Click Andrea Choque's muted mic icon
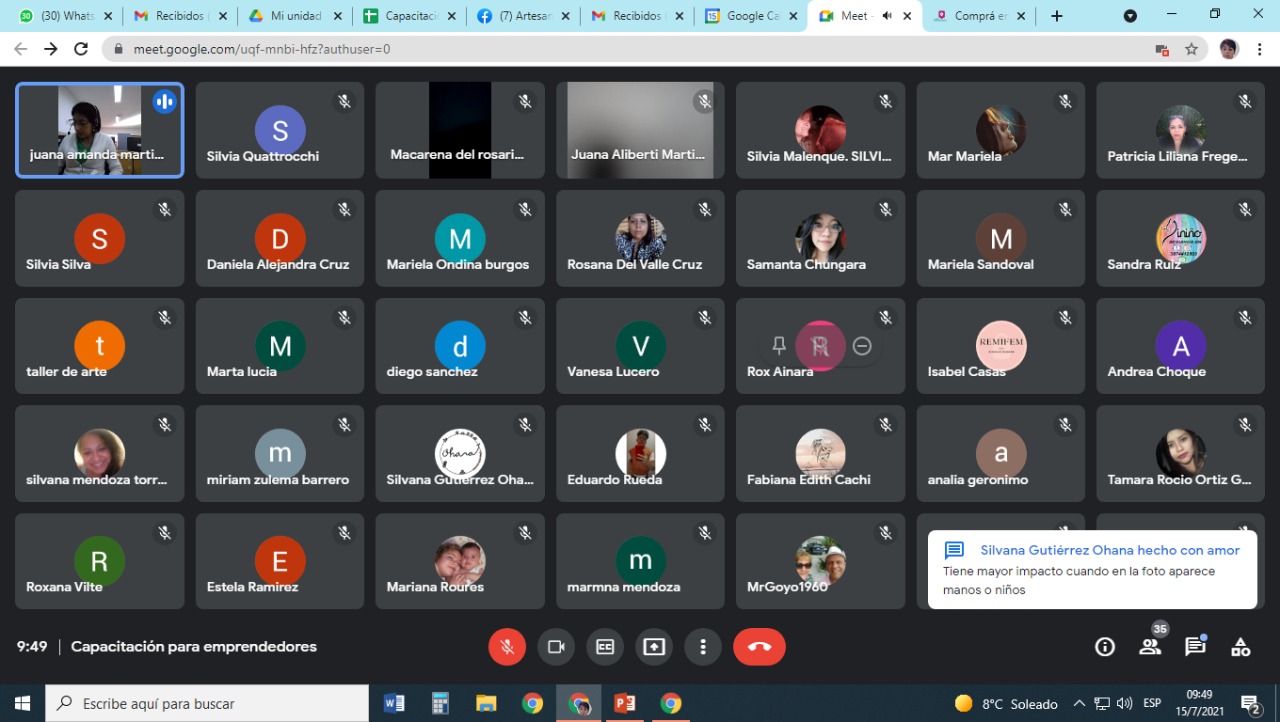 1245,317
